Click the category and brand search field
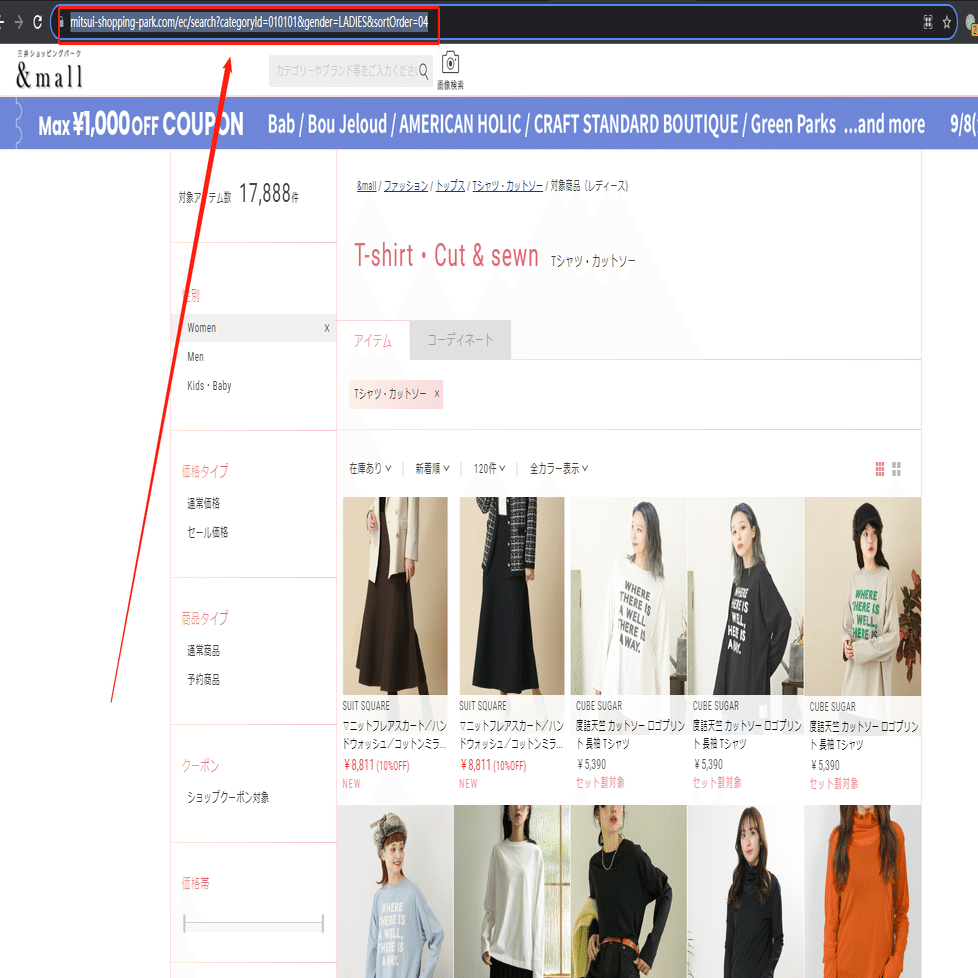The height and width of the screenshot is (978, 978). point(345,71)
